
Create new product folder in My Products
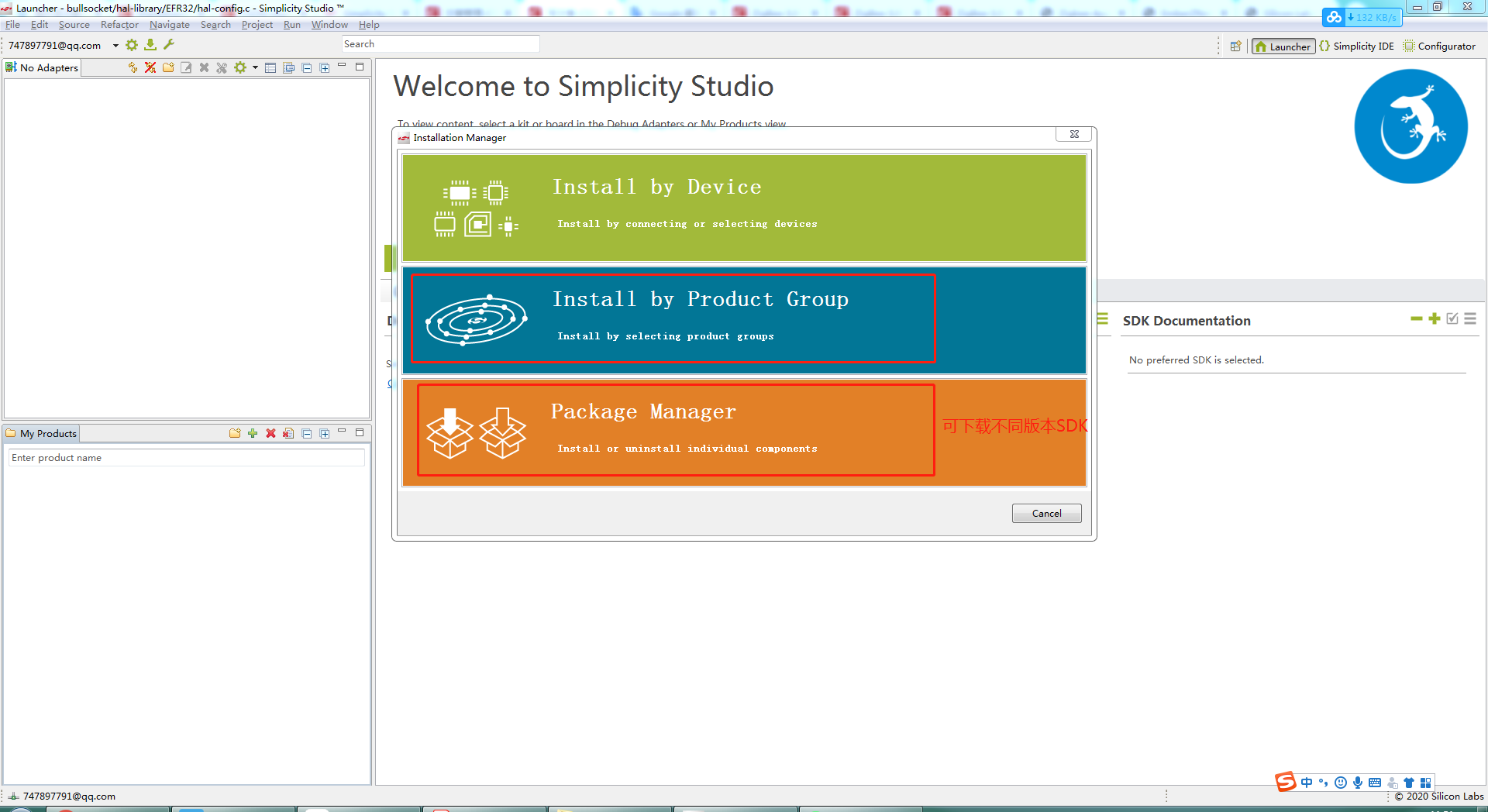click(x=235, y=433)
